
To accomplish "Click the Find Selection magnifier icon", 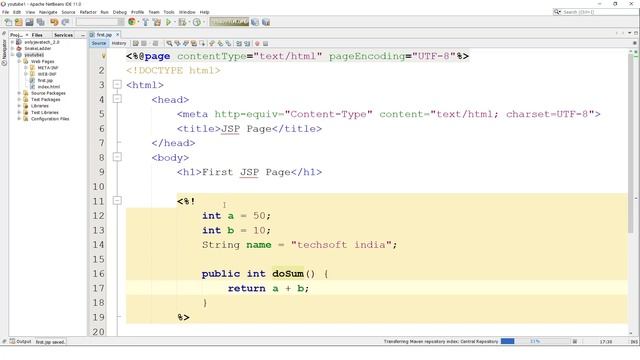I will [169, 43].
